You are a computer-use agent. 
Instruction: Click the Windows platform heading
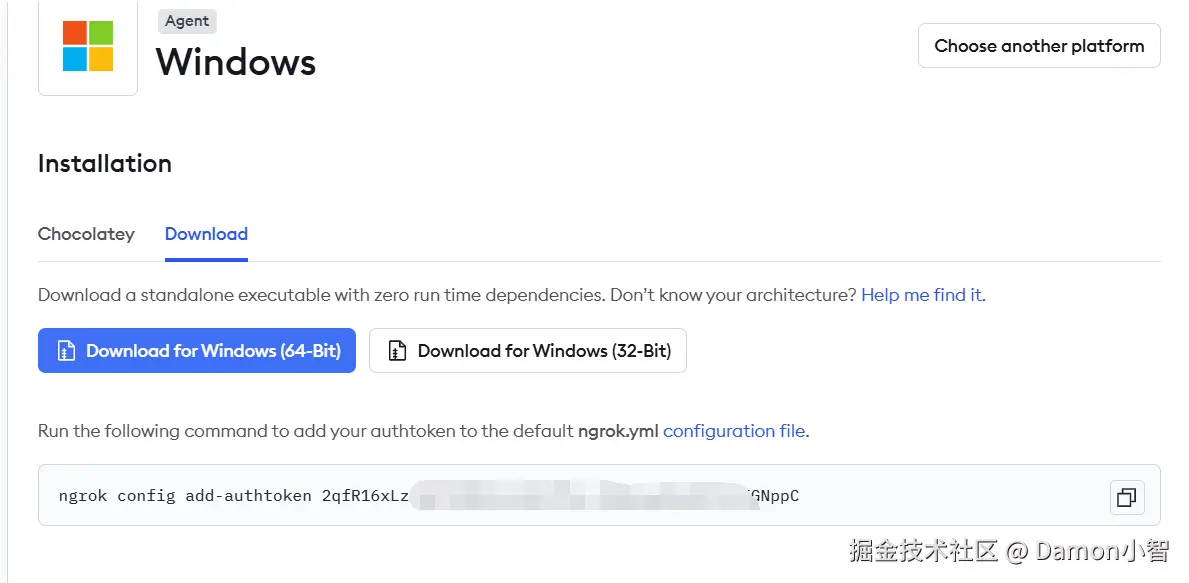[236, 62]
